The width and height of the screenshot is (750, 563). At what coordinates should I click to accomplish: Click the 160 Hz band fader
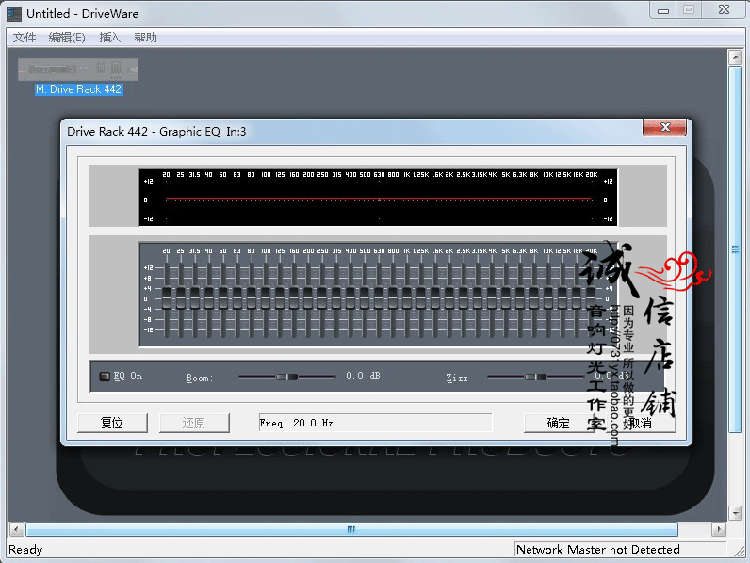pos(294,298)
